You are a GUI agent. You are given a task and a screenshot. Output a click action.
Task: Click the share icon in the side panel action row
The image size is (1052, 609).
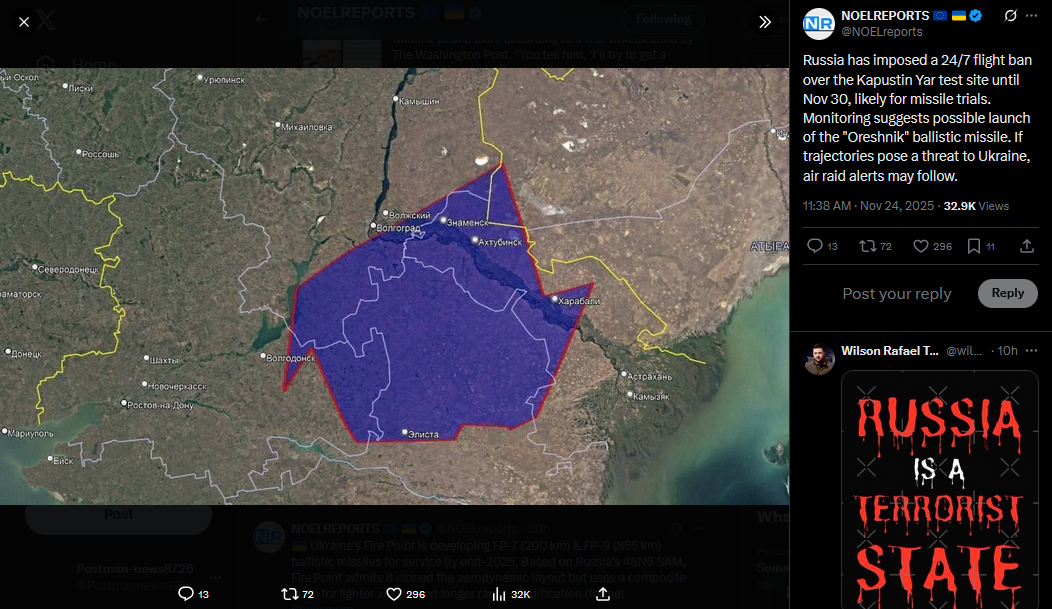(x=1027, y=246)
